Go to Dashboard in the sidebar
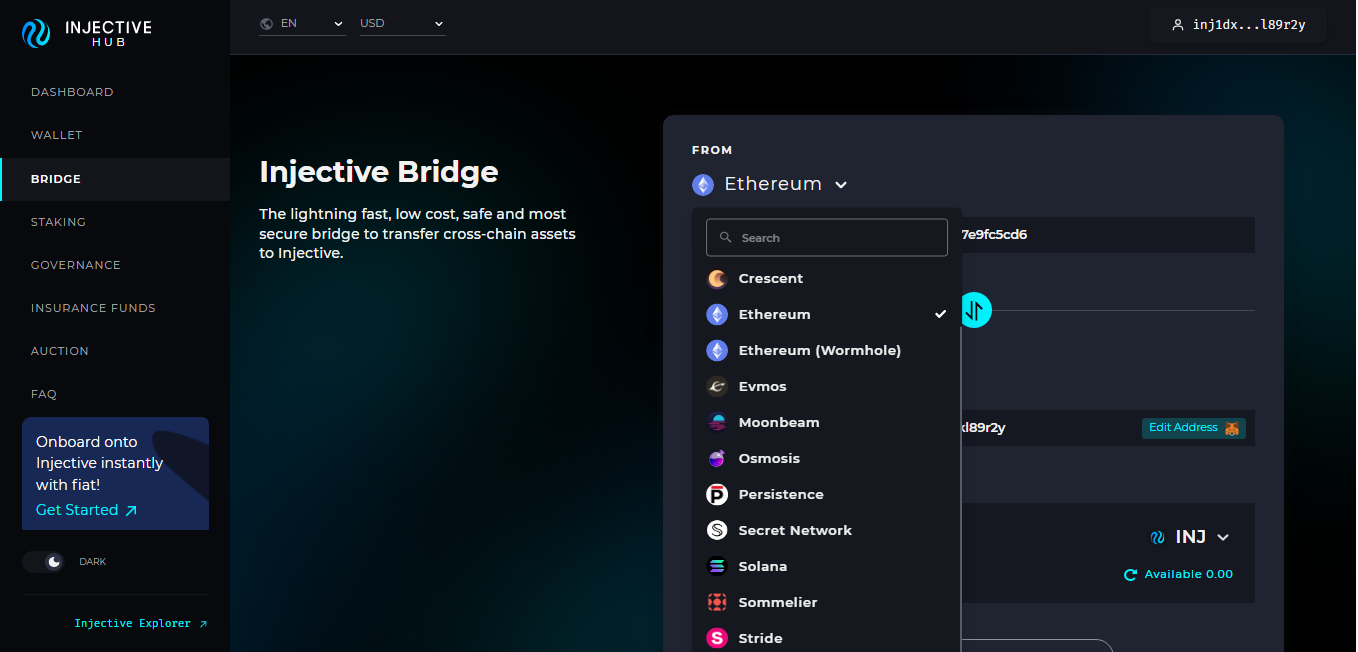 [72, 92]
